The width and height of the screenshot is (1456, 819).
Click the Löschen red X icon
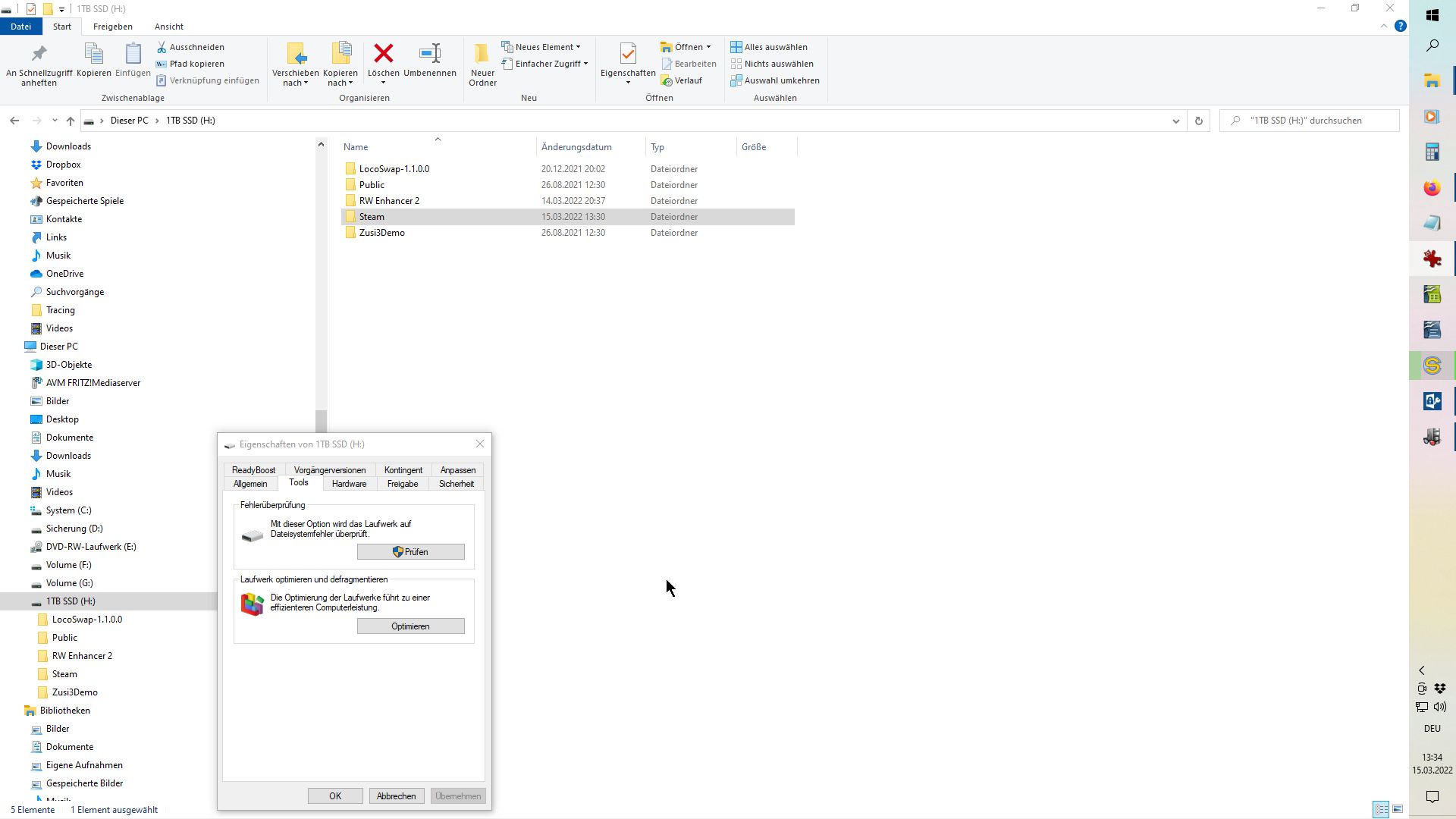tap(383, 54)
